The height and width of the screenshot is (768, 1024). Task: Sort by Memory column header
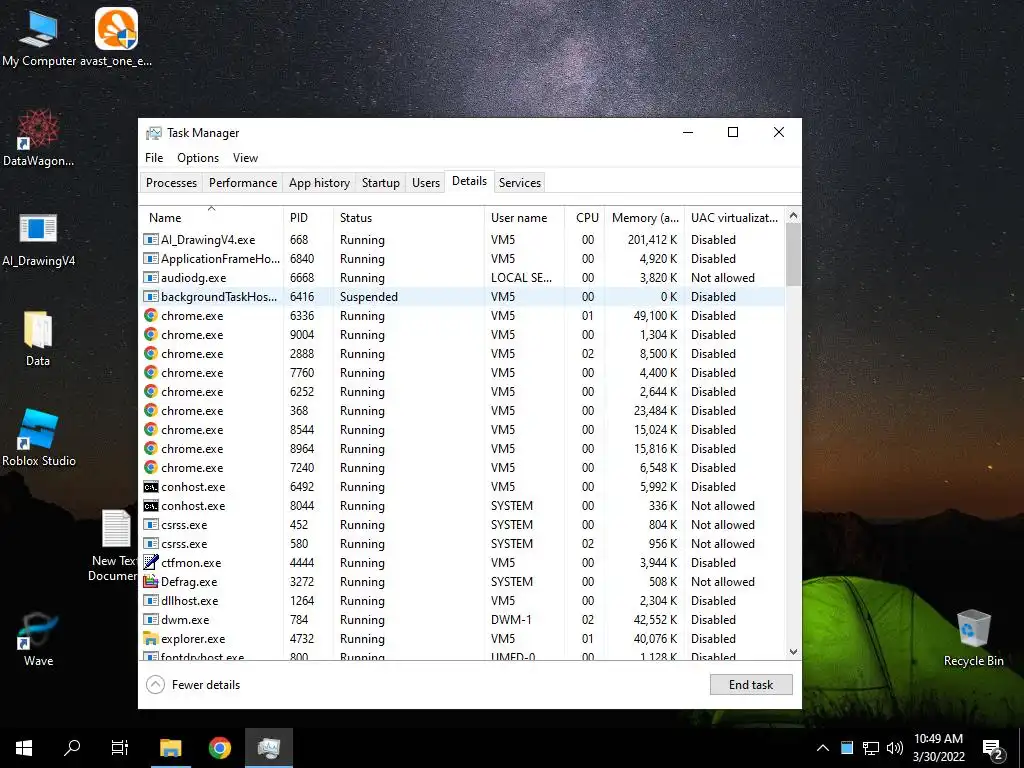(645, 217)
